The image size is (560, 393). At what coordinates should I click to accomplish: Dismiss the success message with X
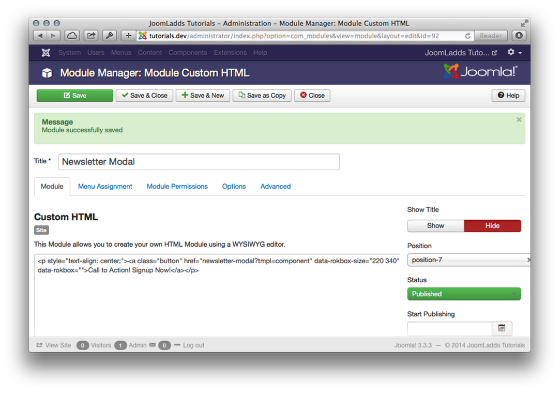519,120
